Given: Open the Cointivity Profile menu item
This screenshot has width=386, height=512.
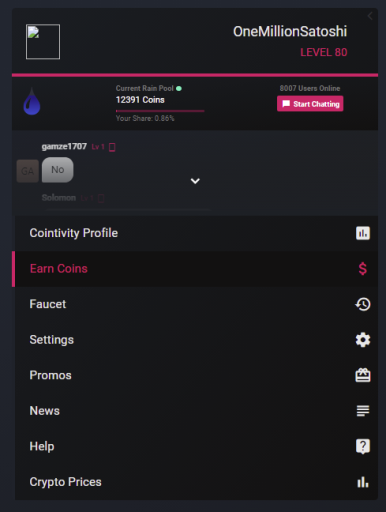Looking at the screenshot, I should point(196,233).
